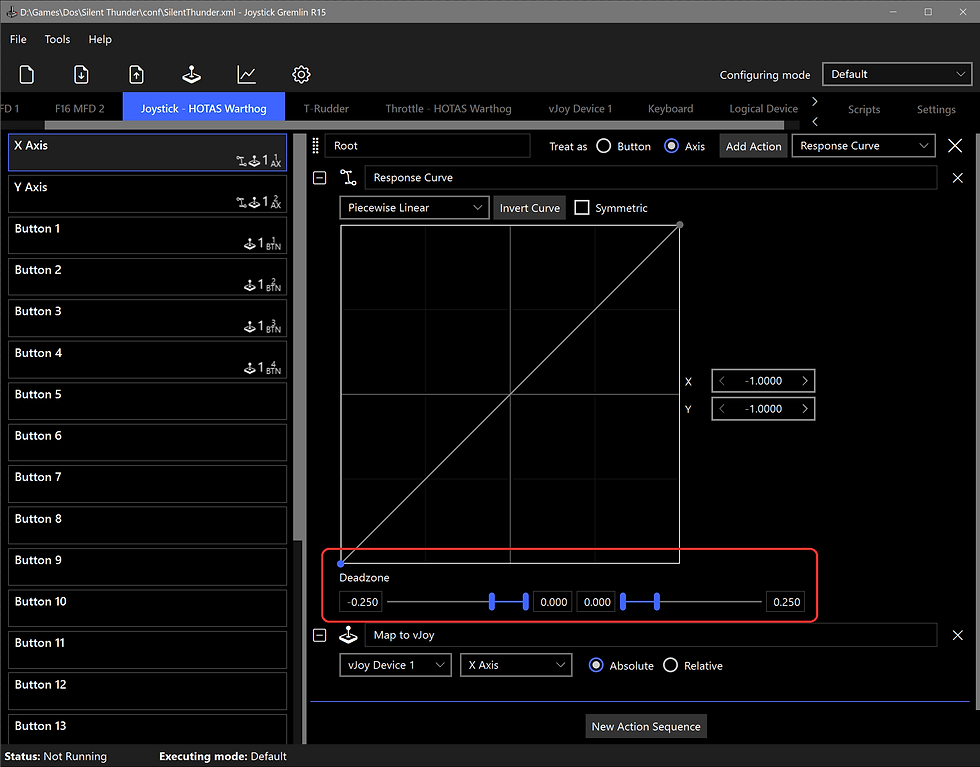
Task: Click the Response Curve title field
Action: (651, 178)
